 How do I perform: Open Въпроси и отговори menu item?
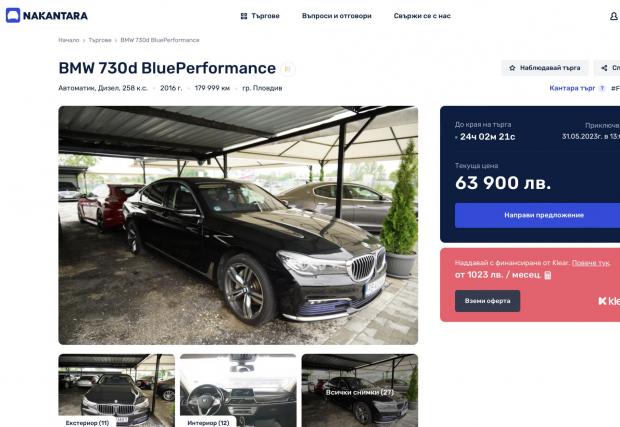click(x=336, y=16)
